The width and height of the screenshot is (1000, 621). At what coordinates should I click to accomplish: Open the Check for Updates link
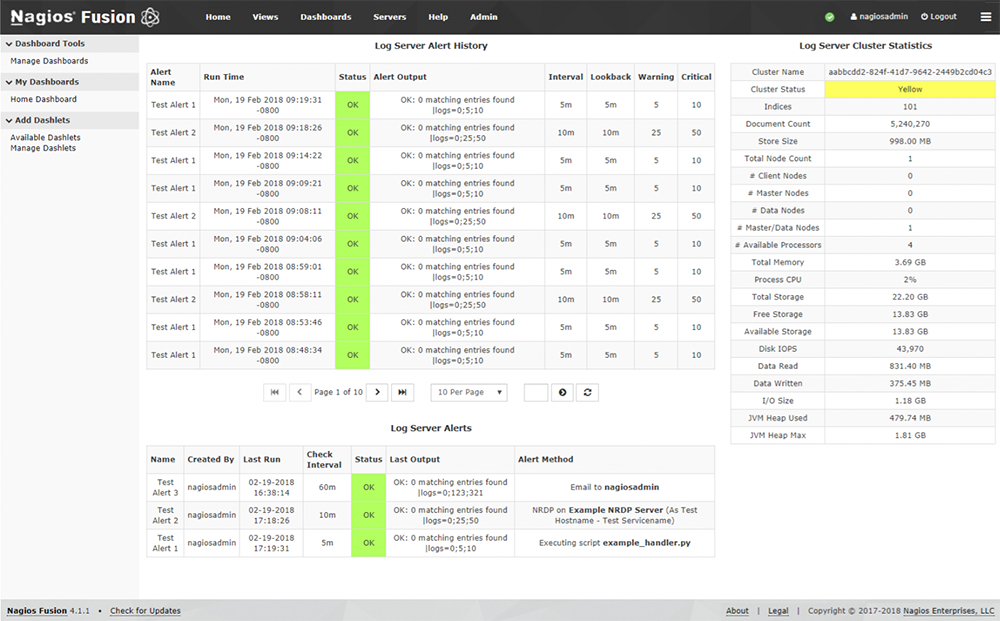click(145, 611)
